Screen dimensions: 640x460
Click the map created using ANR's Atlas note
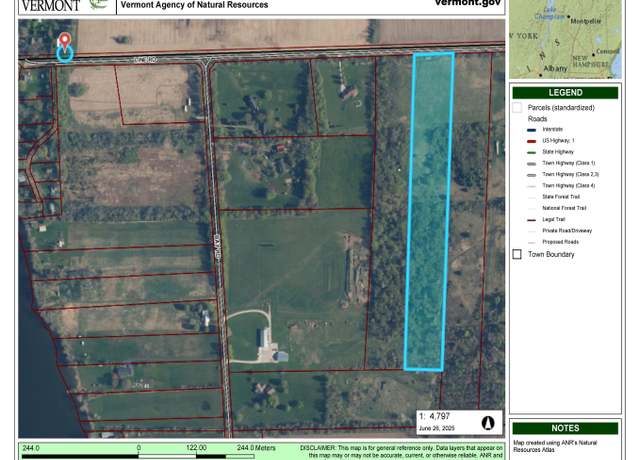coord(555,446)
